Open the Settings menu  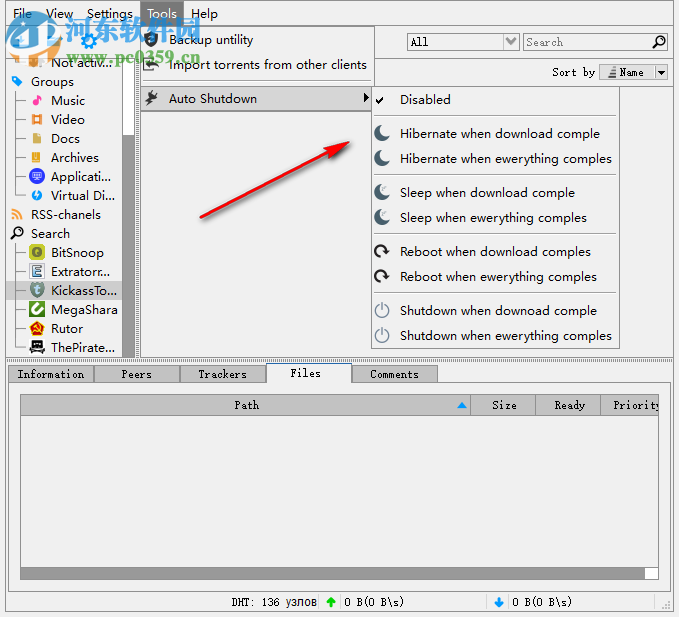pos(110,14)
